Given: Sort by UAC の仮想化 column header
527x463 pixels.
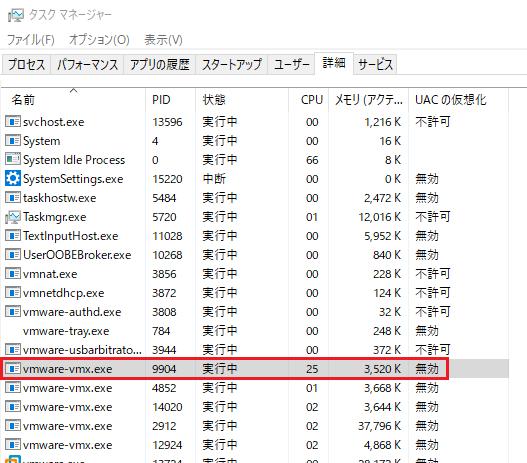Looking at the screenshot, I should [458, 100].
